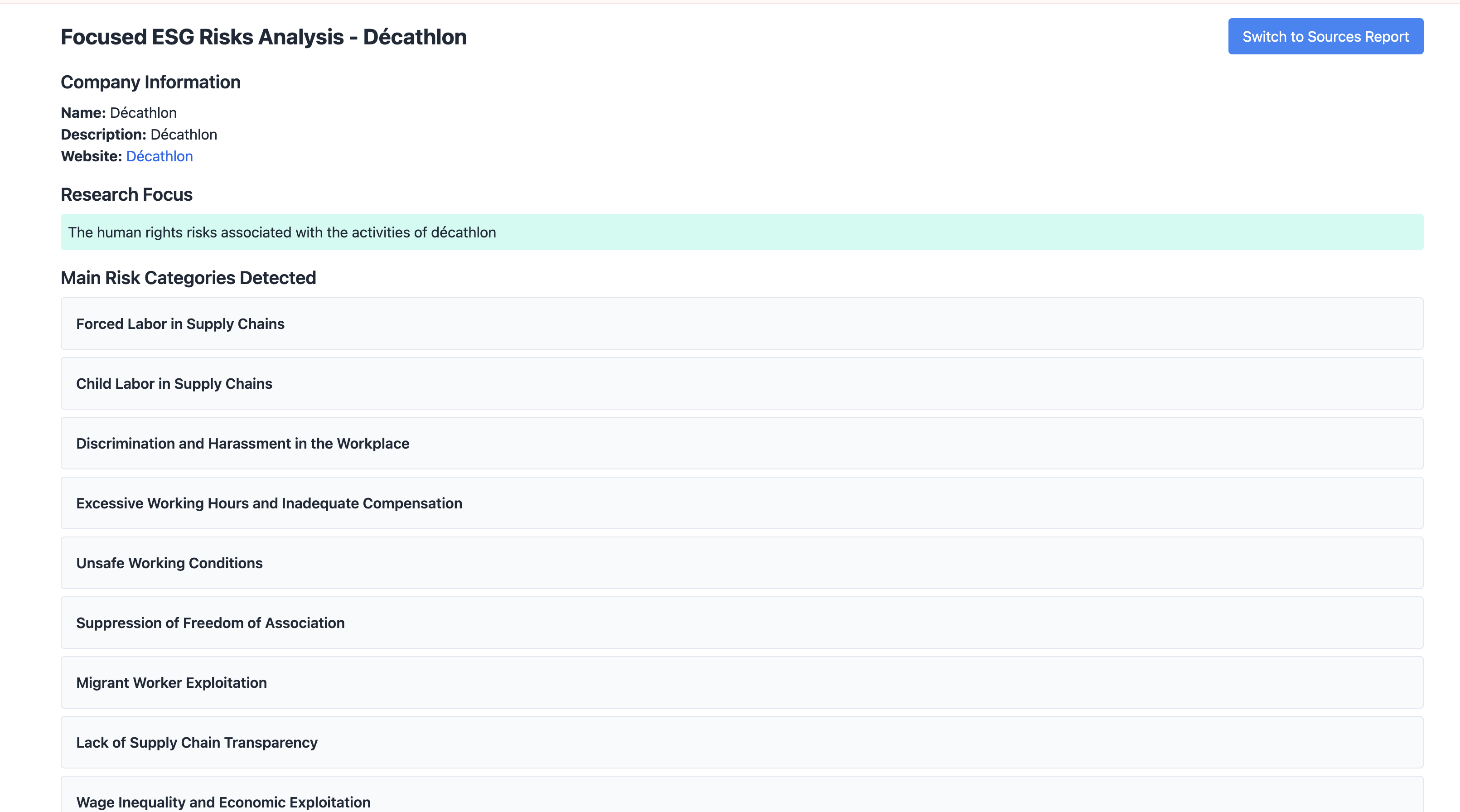Click the Description: Décathlon text line

(139, 135)
